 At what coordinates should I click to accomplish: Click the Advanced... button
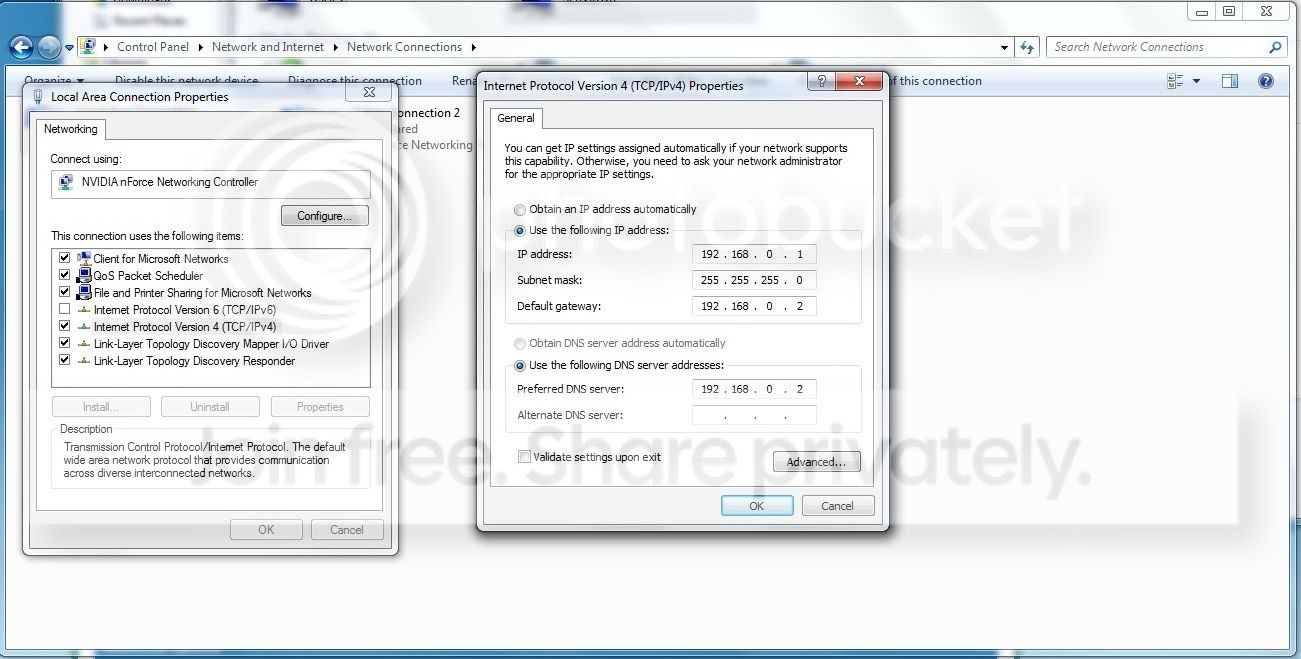[x=816, y=462]
